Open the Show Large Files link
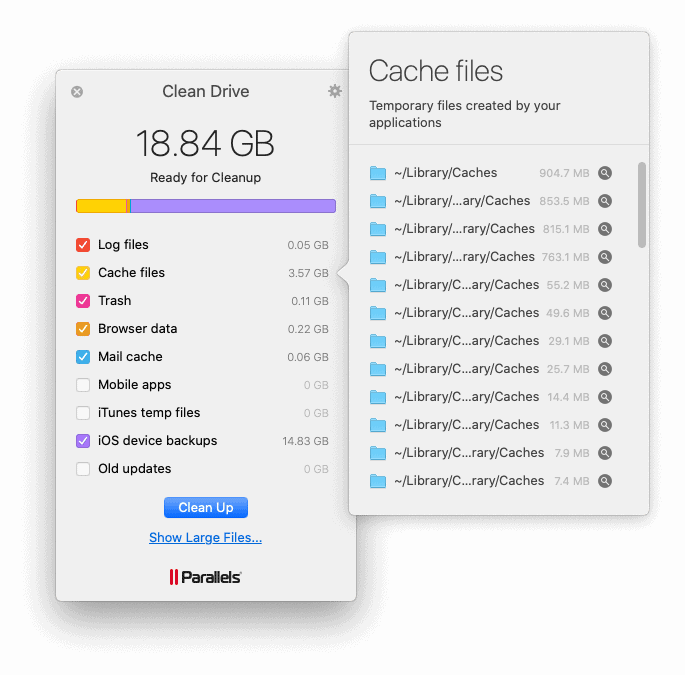 pyautogui.click(x=205, y=538)
